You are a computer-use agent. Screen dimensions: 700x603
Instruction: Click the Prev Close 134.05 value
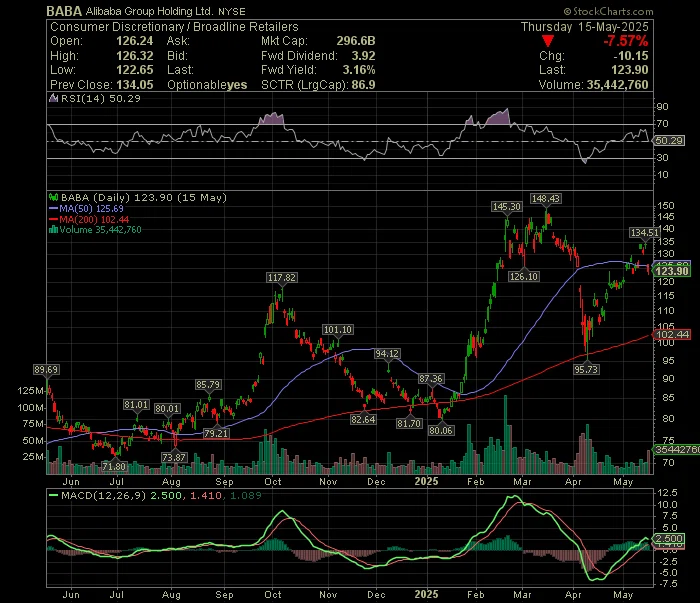[x=134, y=85]
